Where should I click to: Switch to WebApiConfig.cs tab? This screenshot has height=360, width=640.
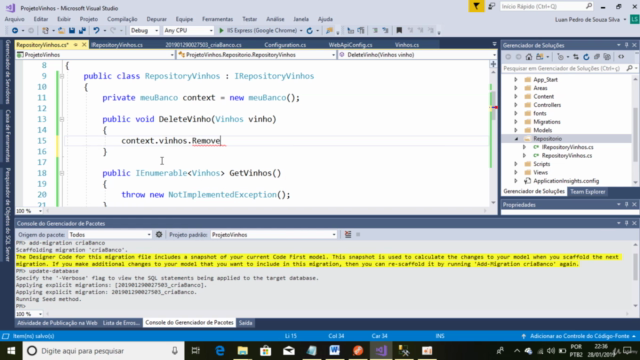click(350, 45)
